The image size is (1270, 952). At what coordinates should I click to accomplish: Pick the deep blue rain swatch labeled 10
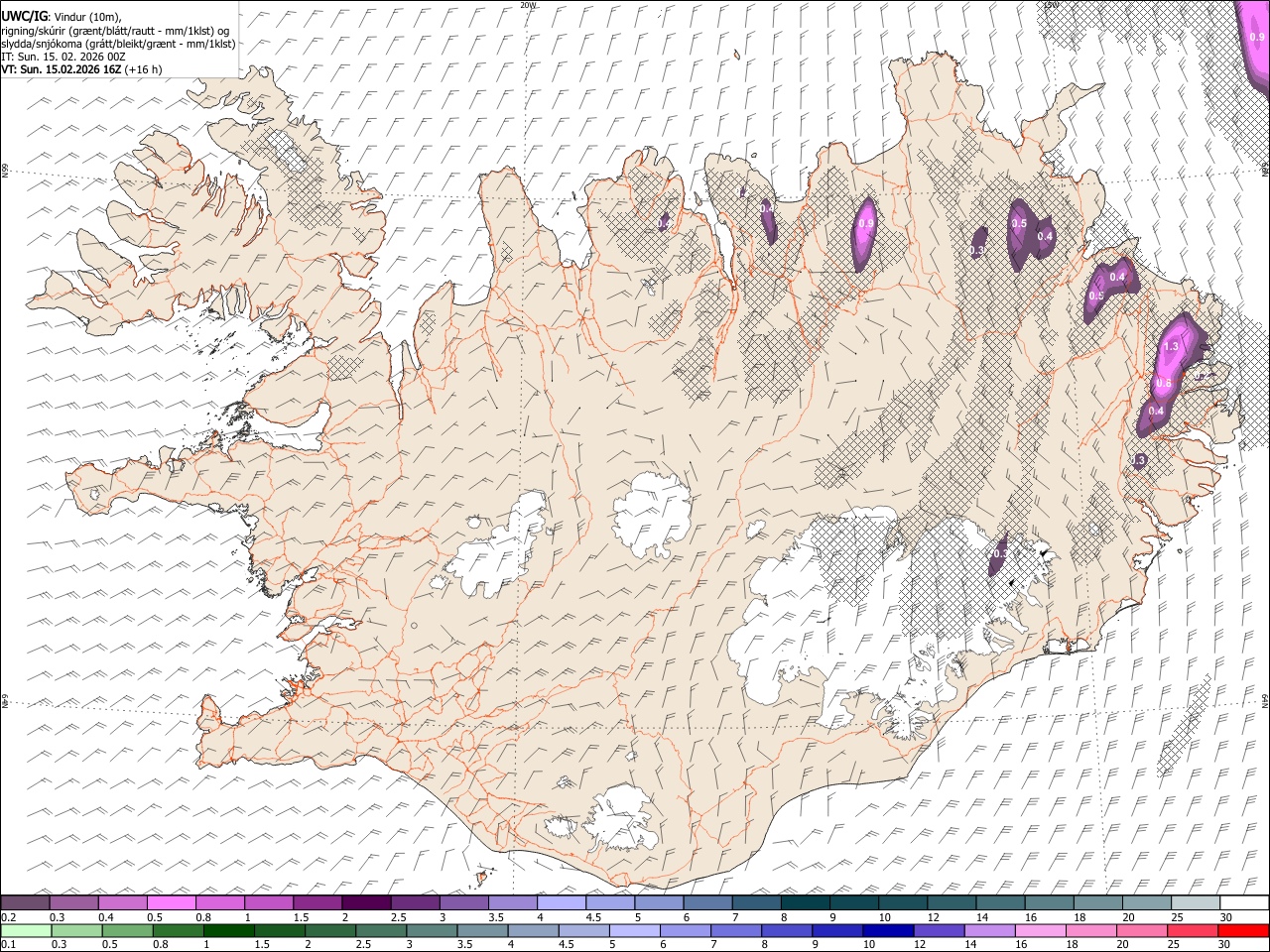coord(888,930)
